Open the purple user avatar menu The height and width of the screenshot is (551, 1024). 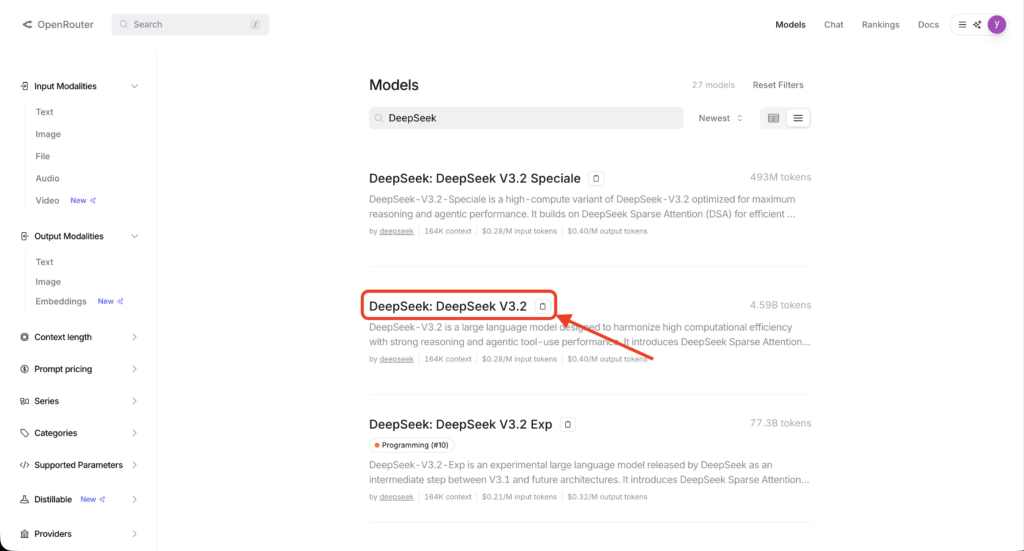click(996, 25)
